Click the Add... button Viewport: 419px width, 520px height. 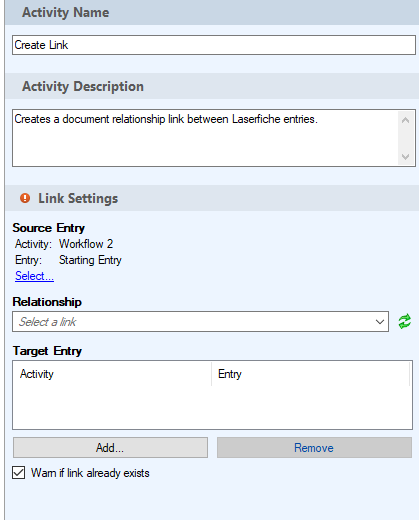click(110, 448)
